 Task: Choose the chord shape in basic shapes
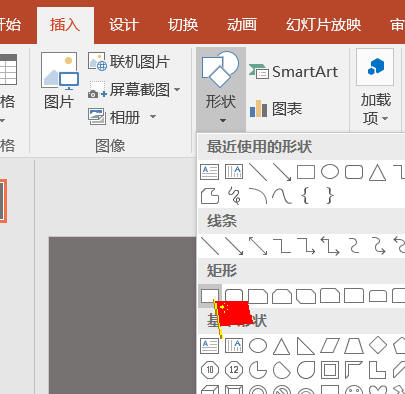(282, 370)
